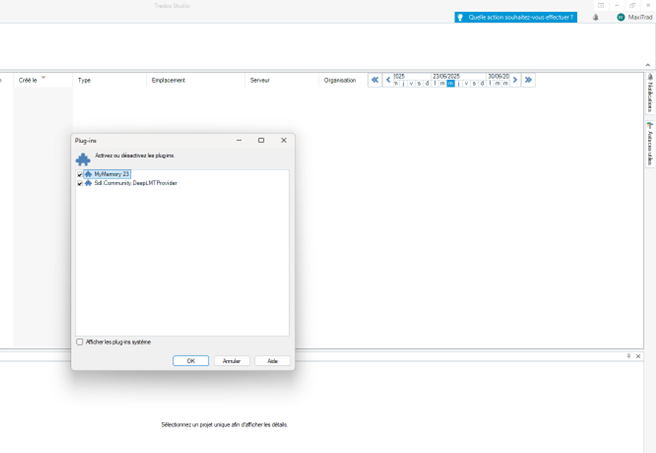Click the MaxiTrad user avatar
The width and height of the screenshot is (656, 453).
pyautogui.click(x=621, y=17)
